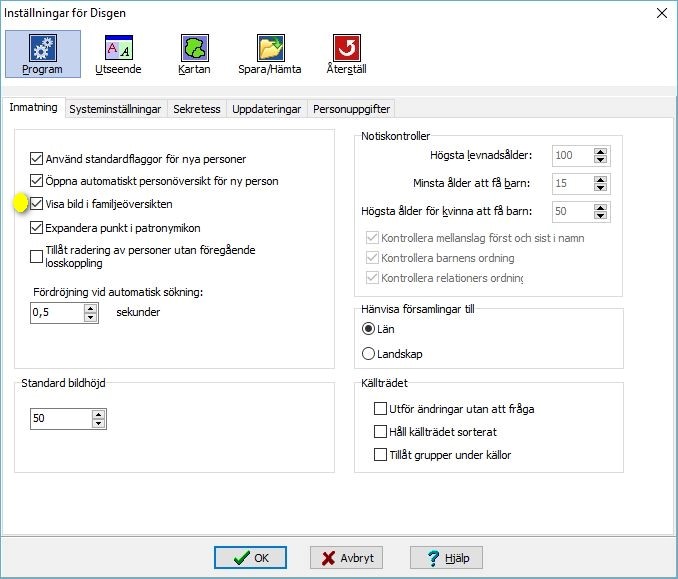This screenshot has width=678, height=579.
Task: Increase Högsta levnadsålder value
Action: coord(600,151)
